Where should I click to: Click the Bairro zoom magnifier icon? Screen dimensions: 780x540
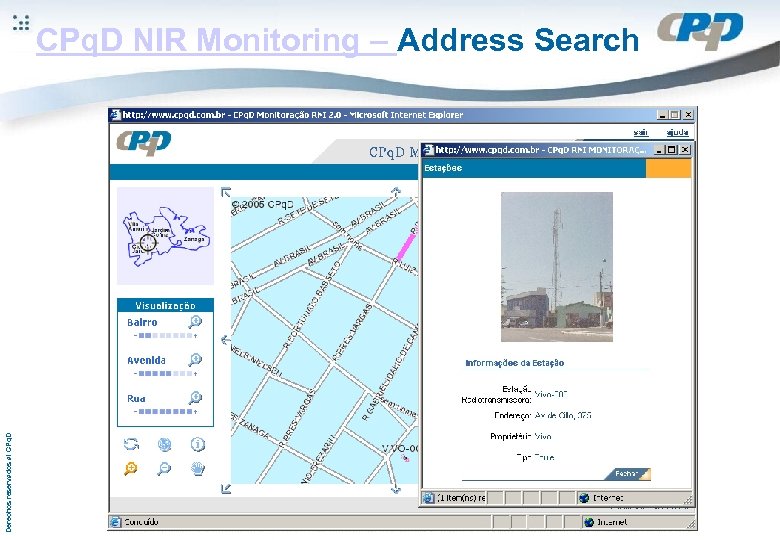195,322
